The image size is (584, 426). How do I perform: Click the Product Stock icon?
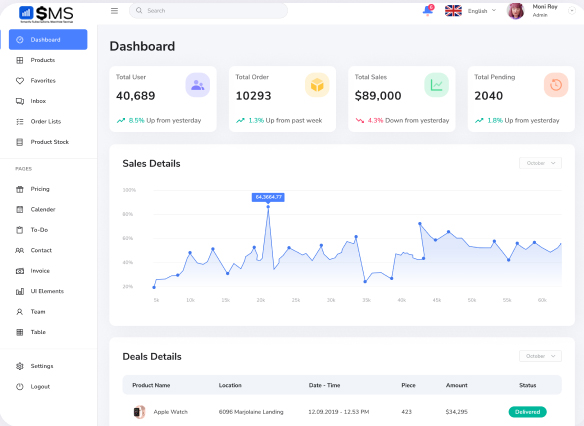[20, 142]
